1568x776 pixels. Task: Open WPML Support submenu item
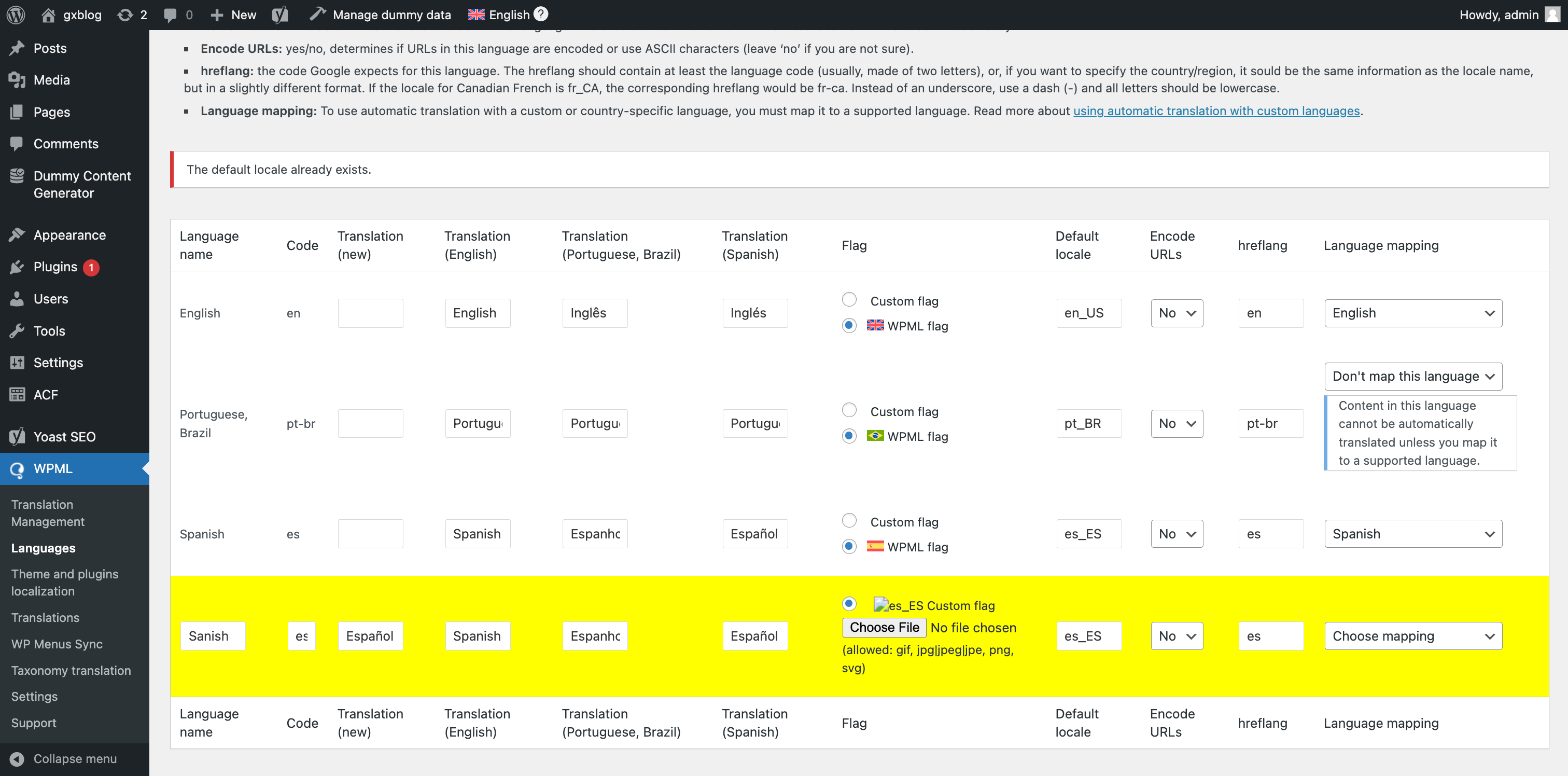click(34, 723)
